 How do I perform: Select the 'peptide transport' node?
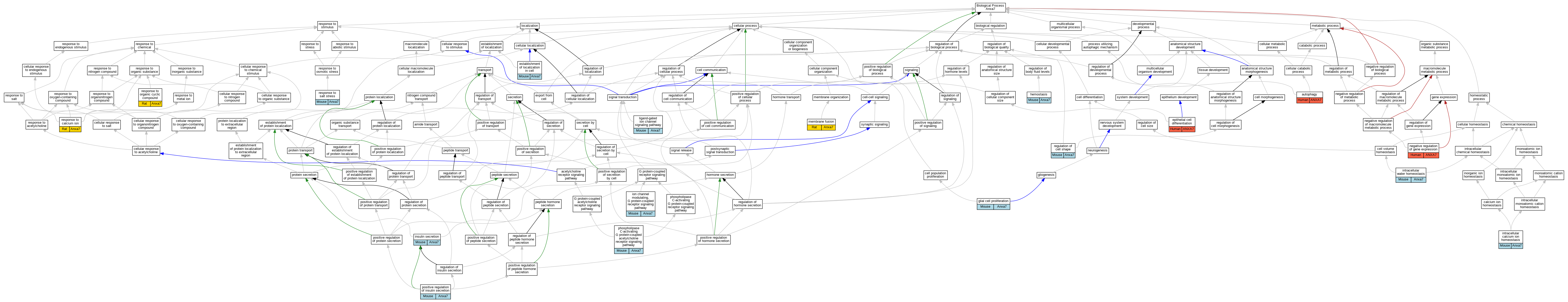pos(456,151)
